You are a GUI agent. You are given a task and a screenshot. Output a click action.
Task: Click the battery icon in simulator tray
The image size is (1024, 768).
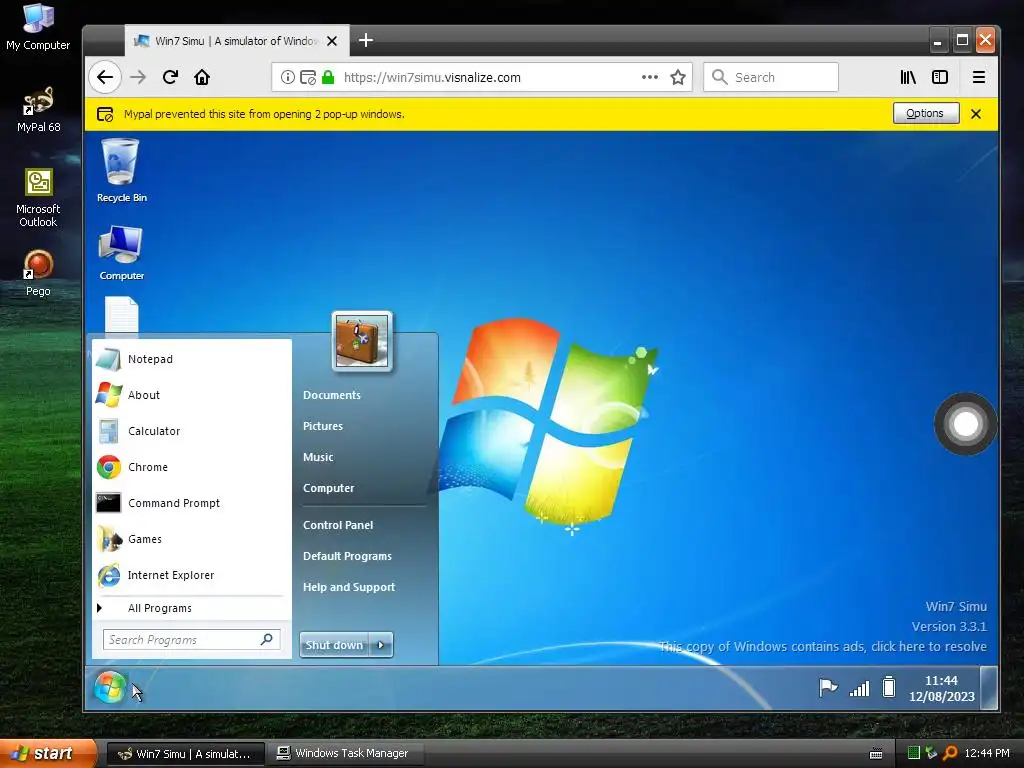click(889, 687)
